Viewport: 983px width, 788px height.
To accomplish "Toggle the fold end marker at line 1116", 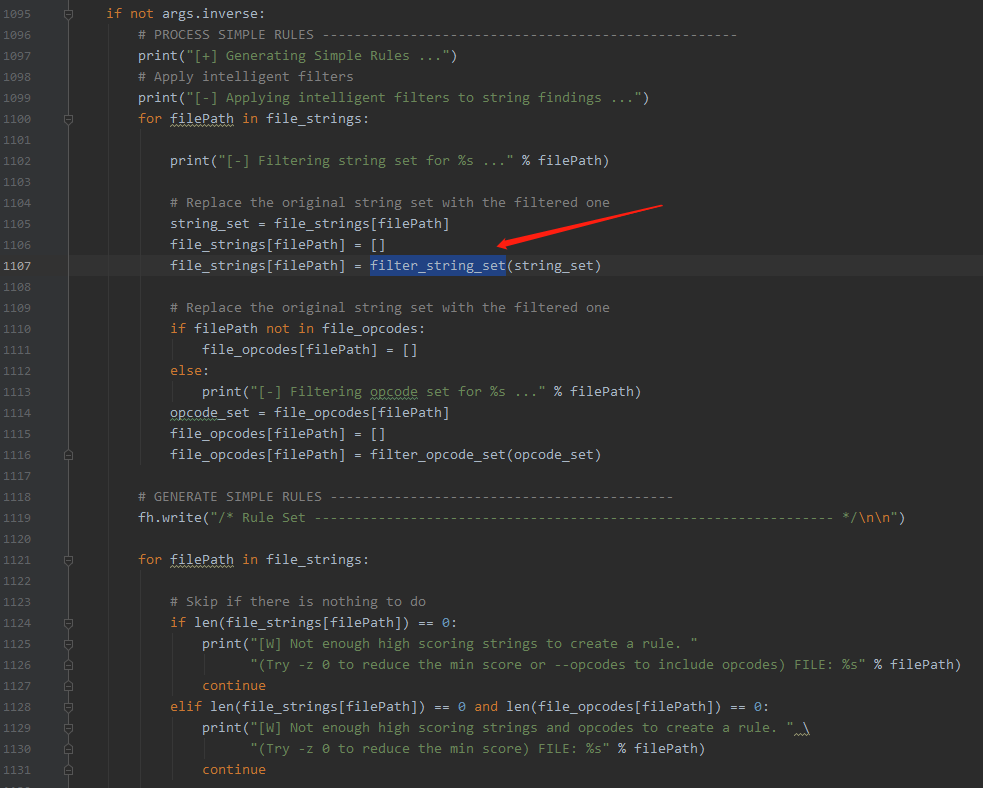I will 68,455.
